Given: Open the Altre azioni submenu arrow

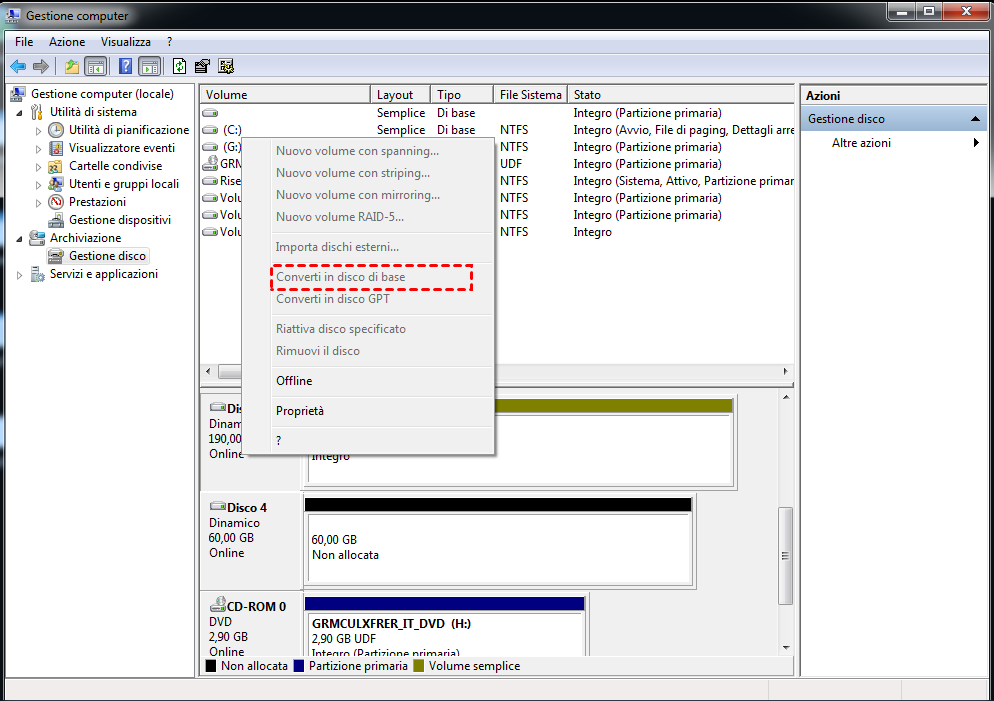Looking at the screenshot, I should click(x=976, y=143).
